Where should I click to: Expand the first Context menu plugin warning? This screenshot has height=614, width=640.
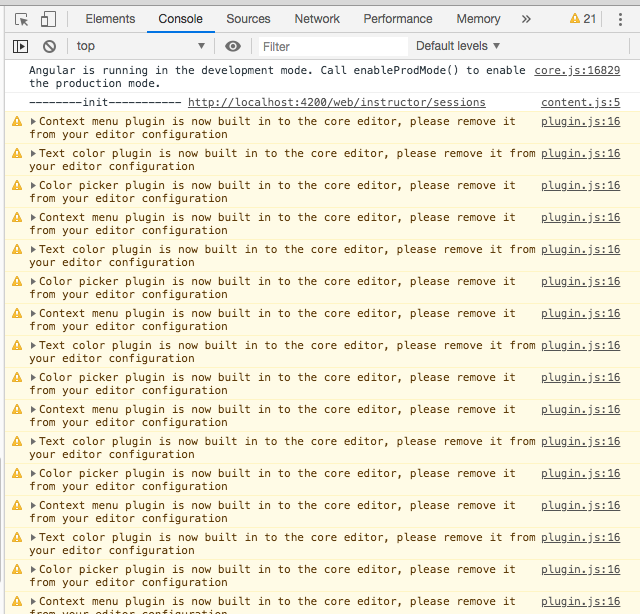click(x=33, y=121)
